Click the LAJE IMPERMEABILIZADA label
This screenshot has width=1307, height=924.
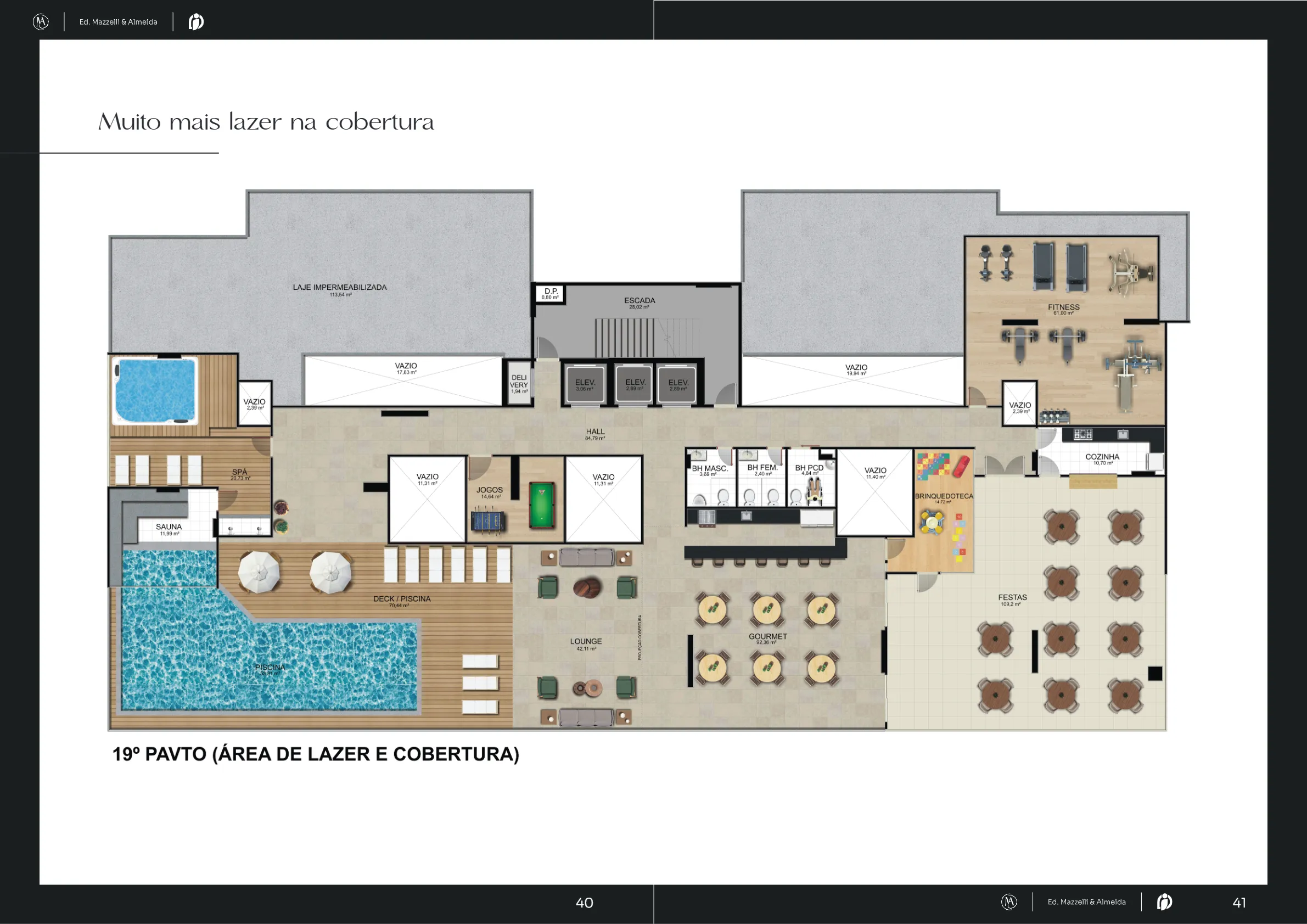(x=340, y=288)
